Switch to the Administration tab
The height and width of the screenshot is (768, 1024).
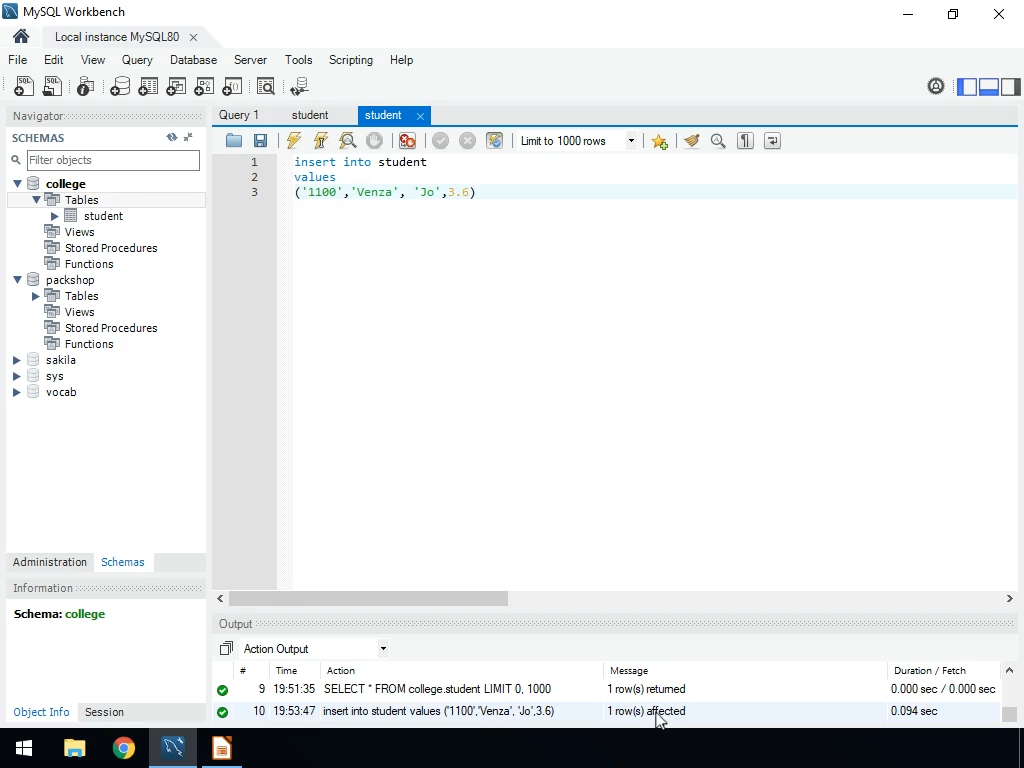[50, 562]
